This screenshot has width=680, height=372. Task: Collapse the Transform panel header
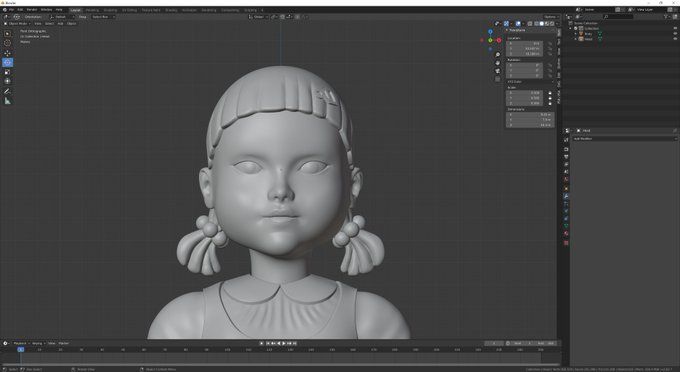(516, 30)
